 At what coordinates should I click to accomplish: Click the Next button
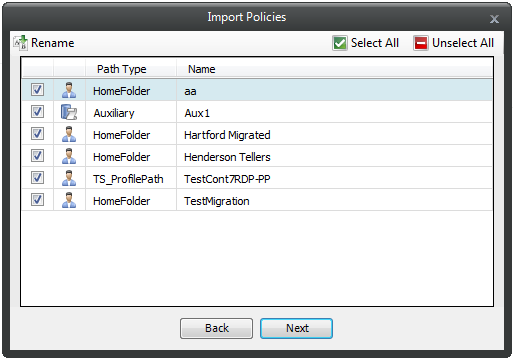click(x=296, y=328)
